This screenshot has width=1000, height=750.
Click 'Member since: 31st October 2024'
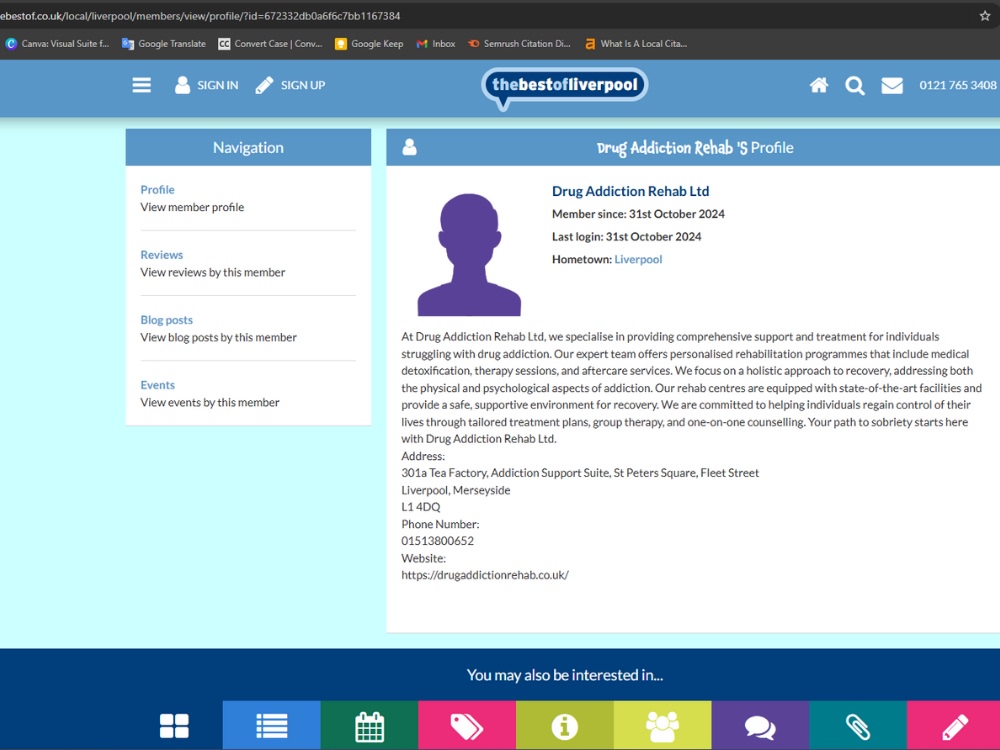click(x=638, y=214)
